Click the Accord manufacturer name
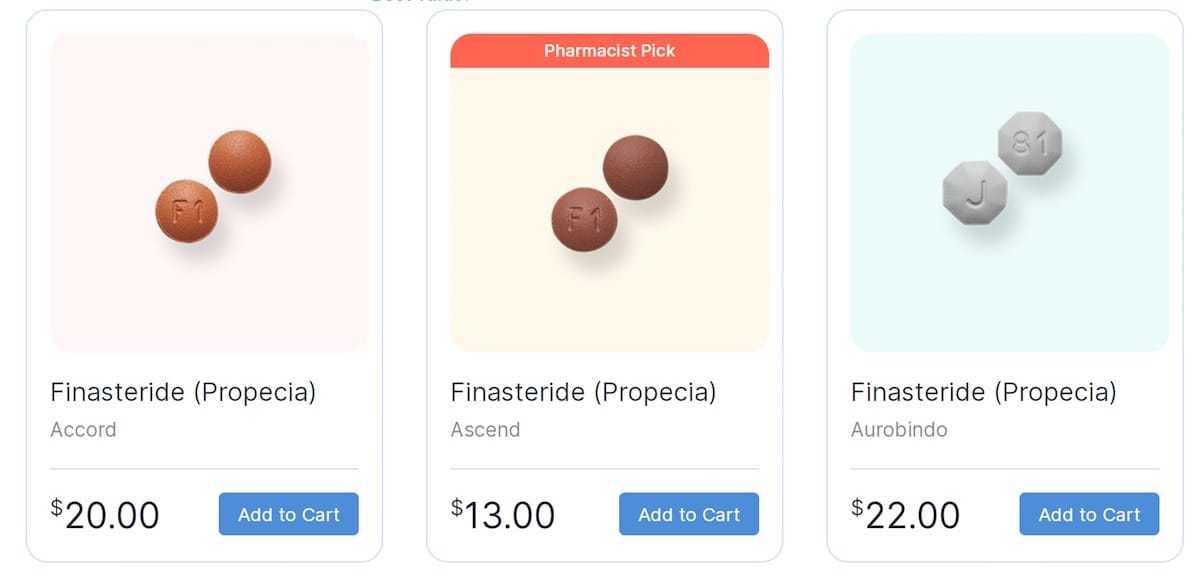The width and height of the screenshot is (1201, 579). (83, 430)
